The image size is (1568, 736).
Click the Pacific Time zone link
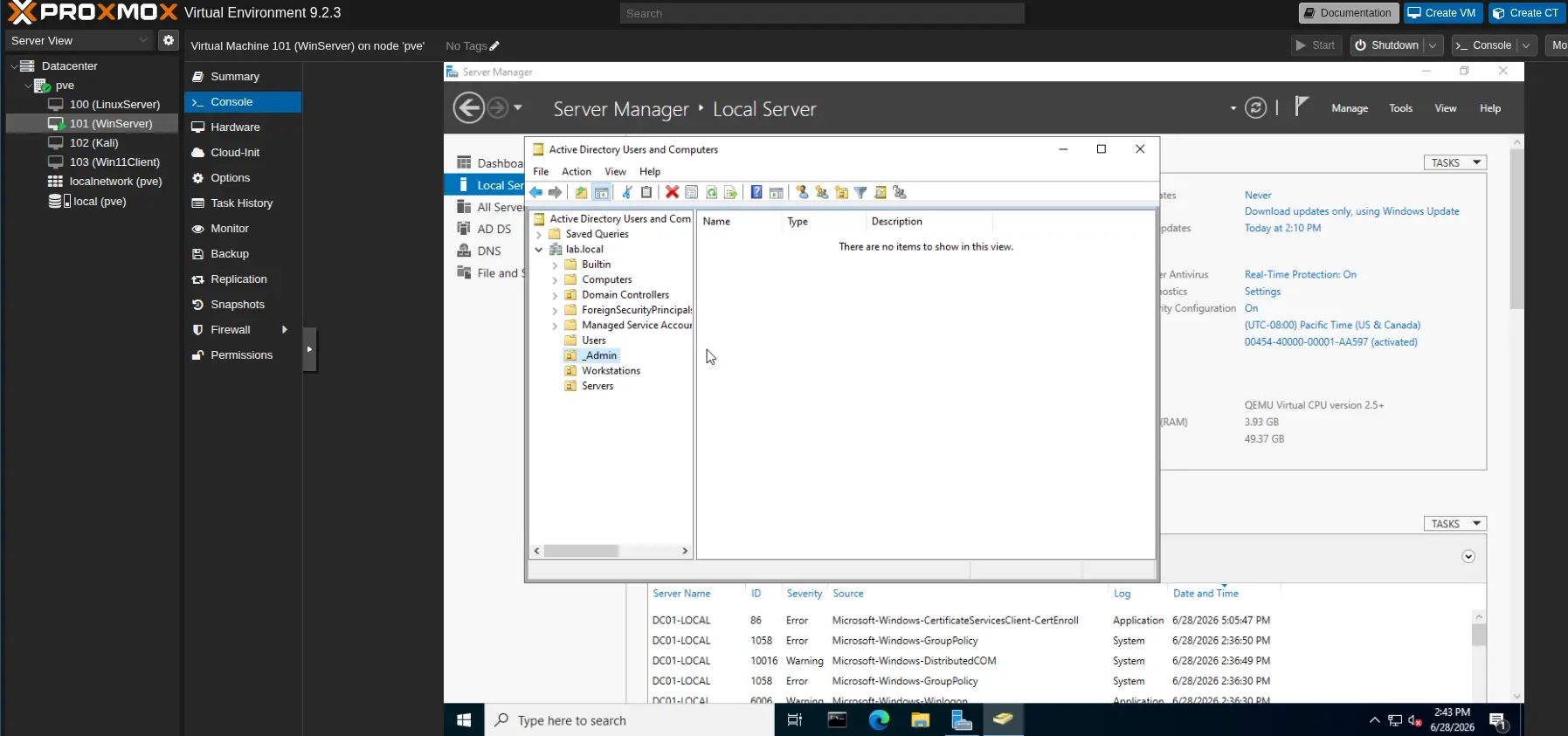(1332, 325)
